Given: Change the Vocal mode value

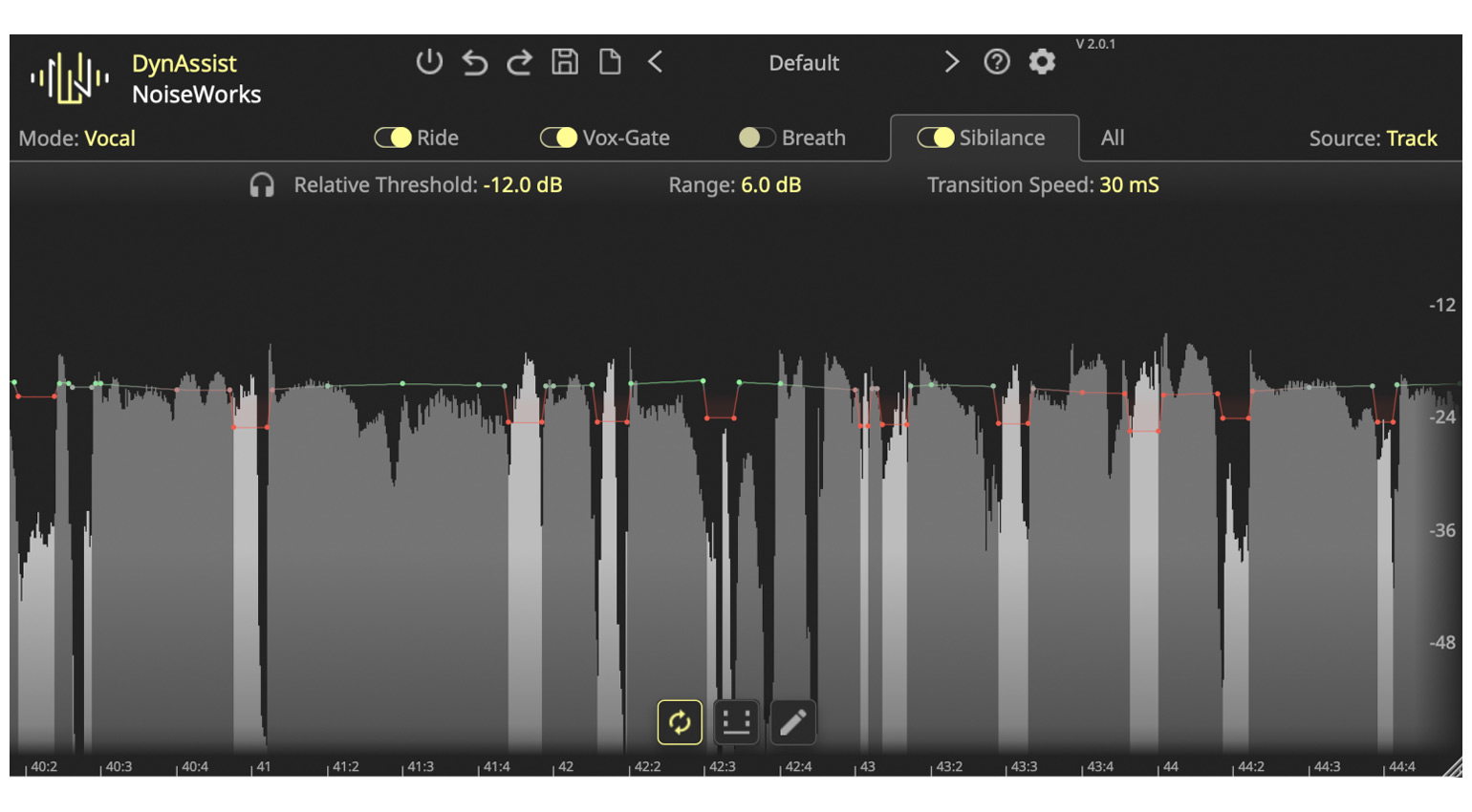Looking at the screenshot, I should [x=110, y=139].
